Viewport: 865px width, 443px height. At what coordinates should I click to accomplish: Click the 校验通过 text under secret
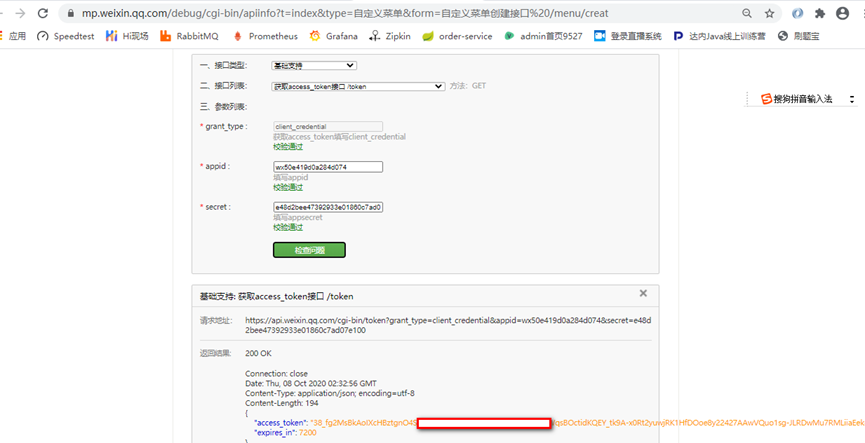288,227
